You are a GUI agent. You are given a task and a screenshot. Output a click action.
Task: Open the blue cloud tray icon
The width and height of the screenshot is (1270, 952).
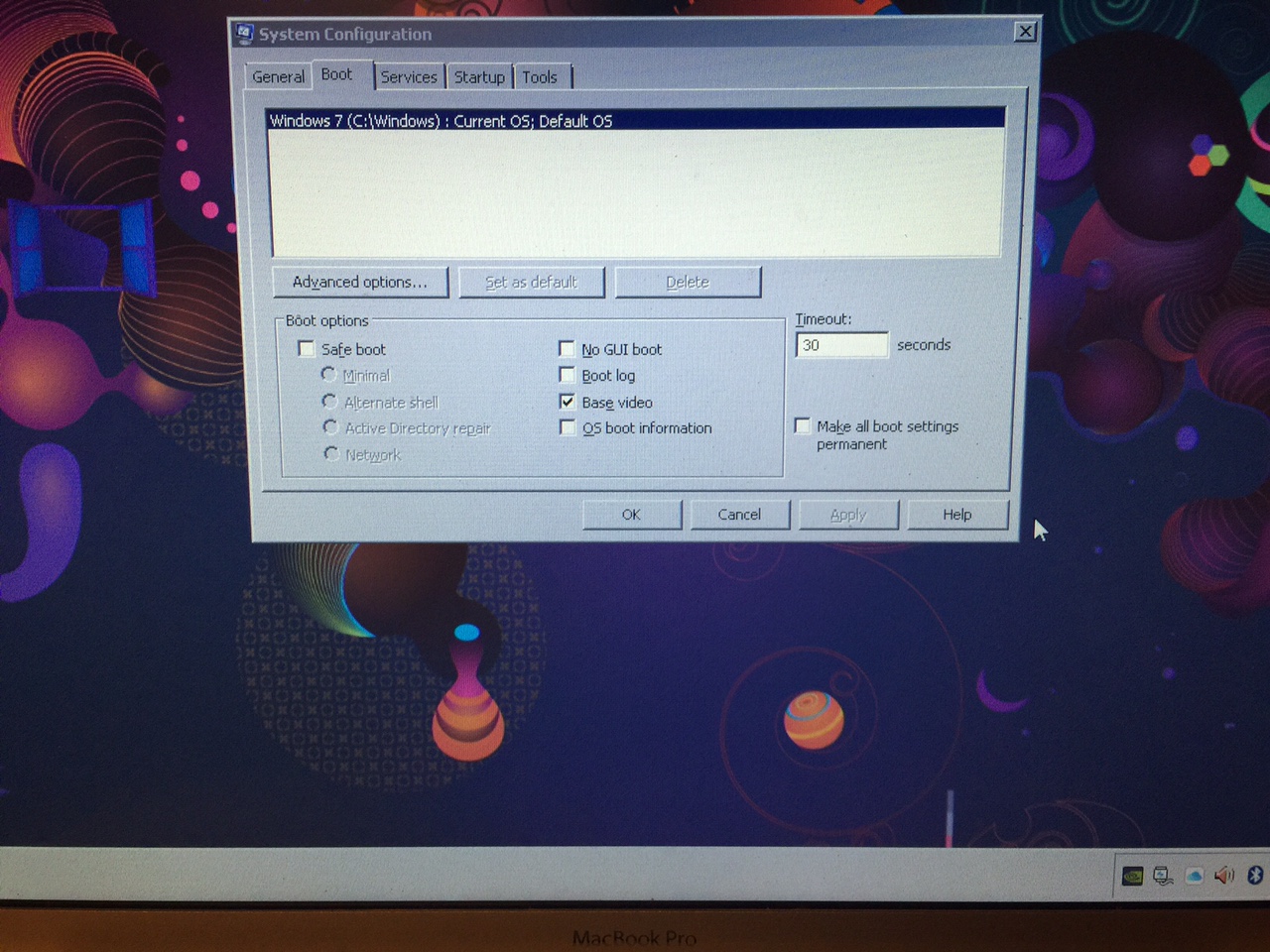[x=1194, y=876]
